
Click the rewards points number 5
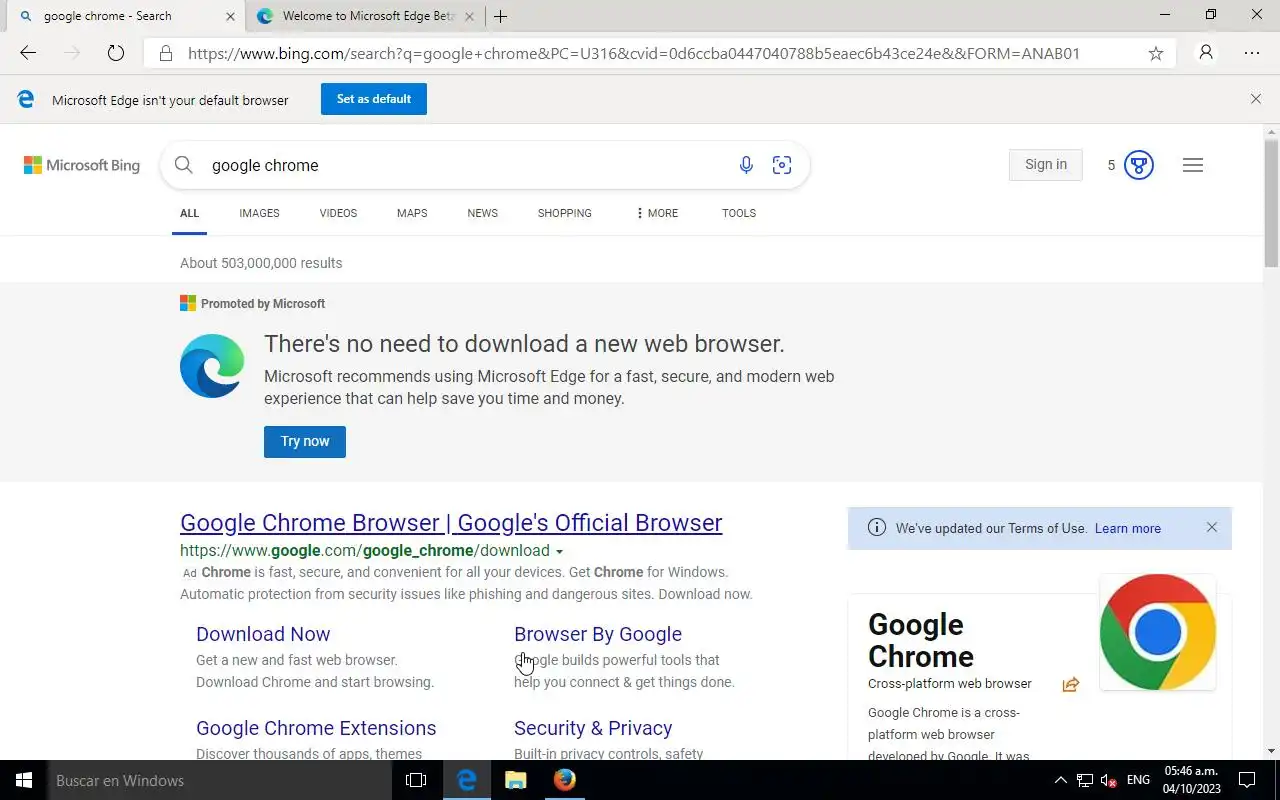tap(1111, 165)
